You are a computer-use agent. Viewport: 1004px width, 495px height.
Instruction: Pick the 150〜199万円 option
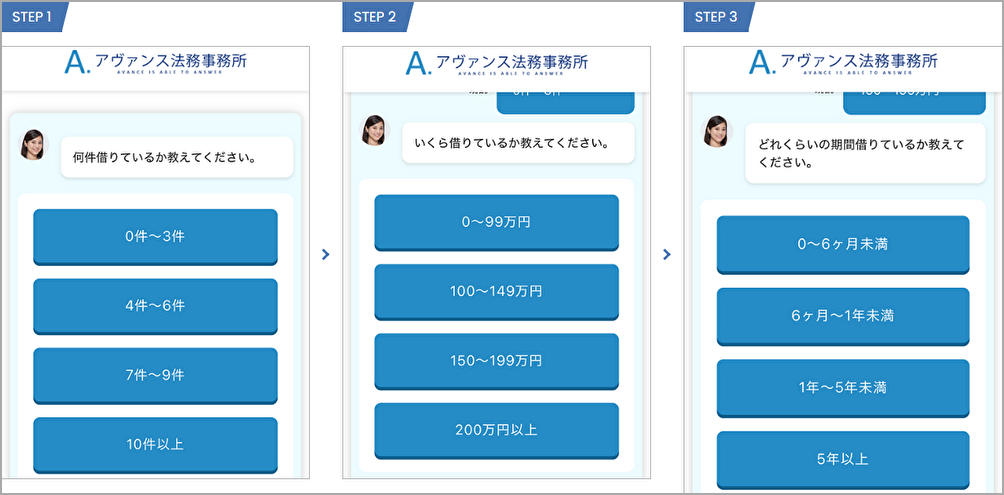point(496,360)
